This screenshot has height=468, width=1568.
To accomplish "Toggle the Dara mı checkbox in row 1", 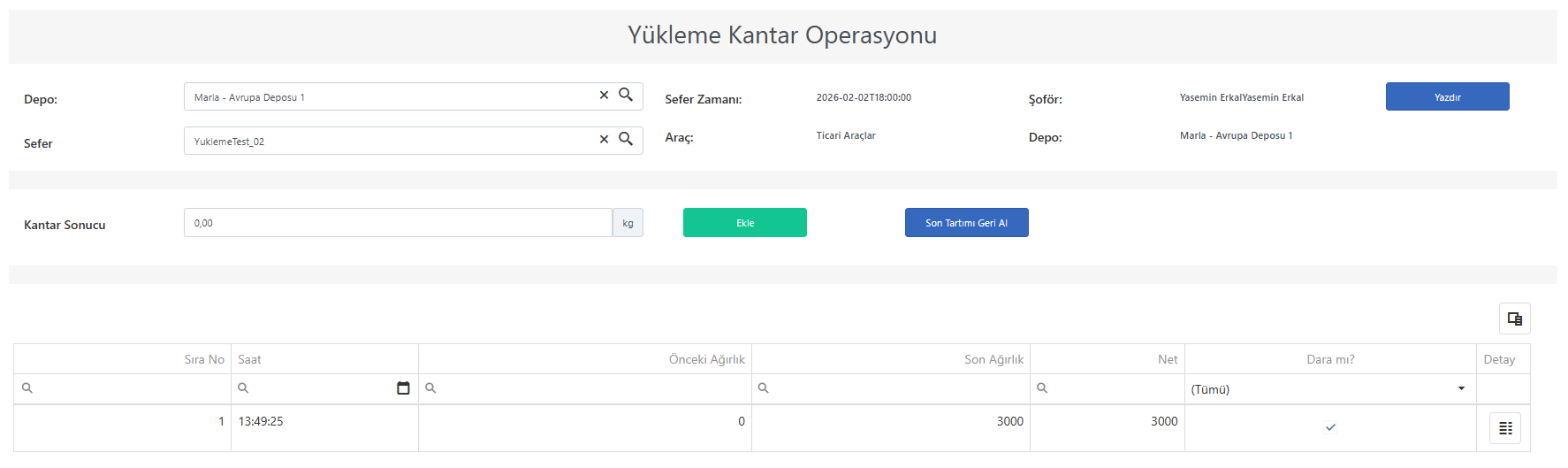I will [x=1330, y=427].
